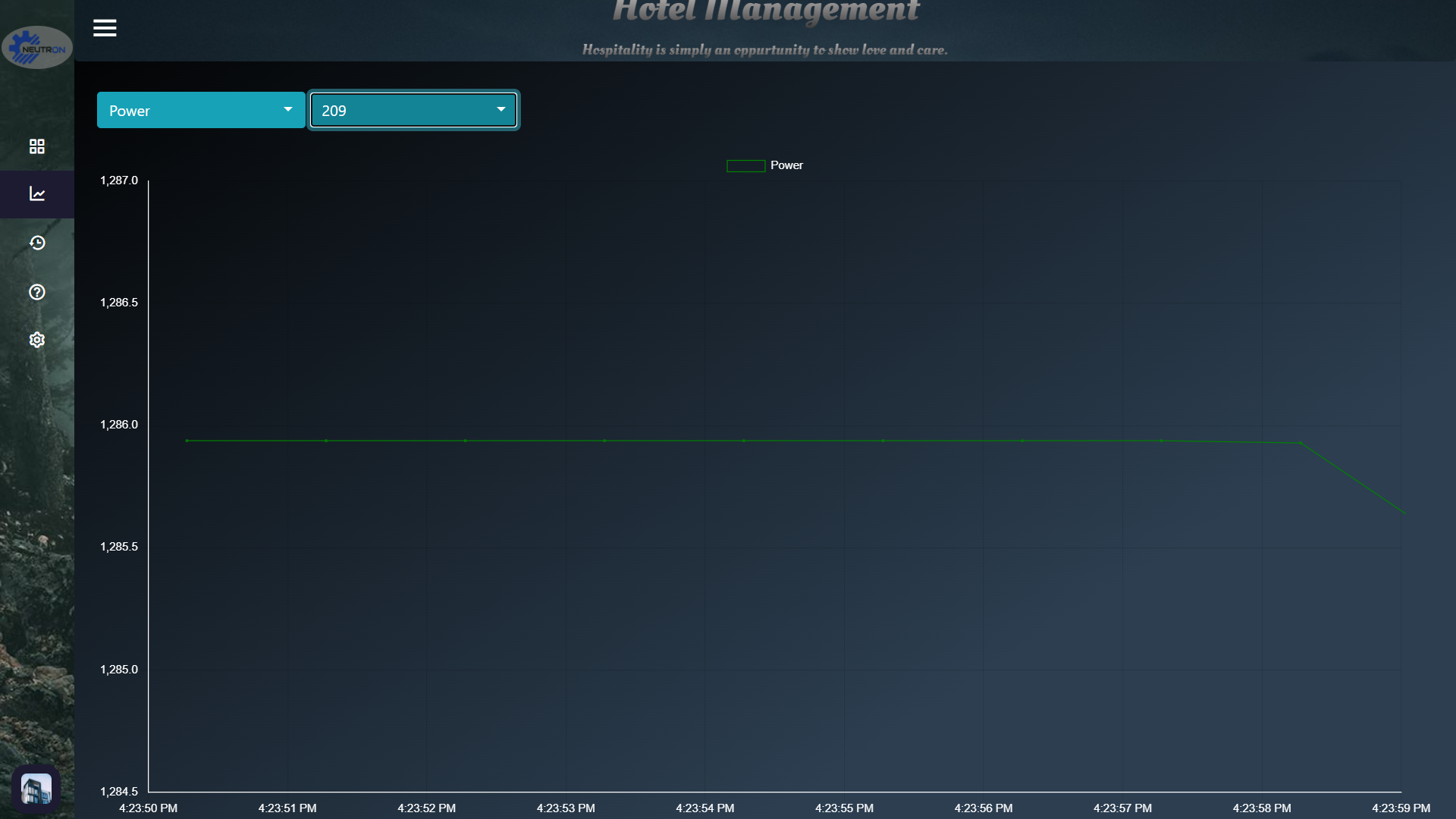Image resolution: width=1456 pixels, height=819 pixels.
Task: Toggle the Power legend color box
Action: (745, 166)
